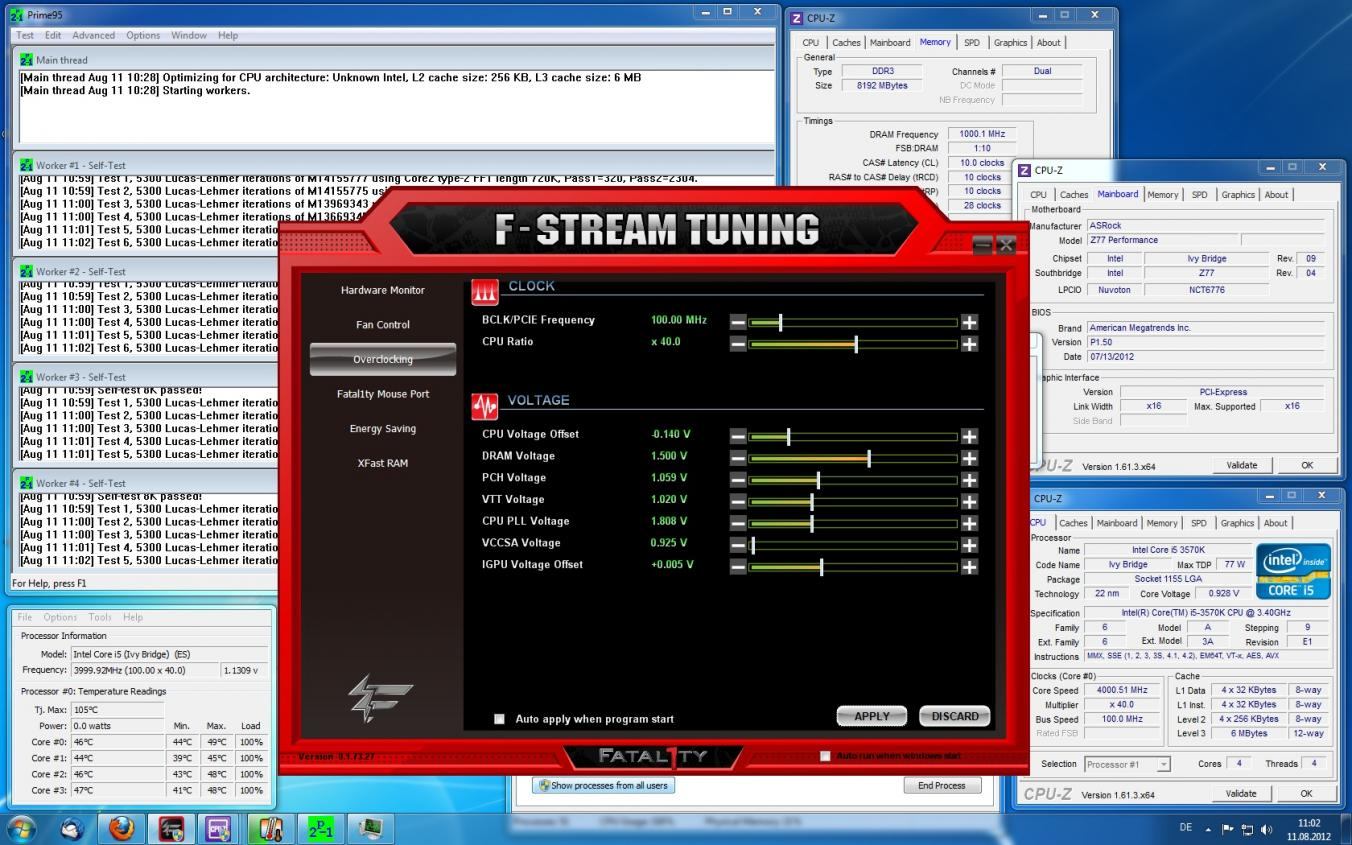Open Hardware Monitor section in F-Stream
Image resolution: width=1352 pixels, height=845 pixels.
[383, 290]
